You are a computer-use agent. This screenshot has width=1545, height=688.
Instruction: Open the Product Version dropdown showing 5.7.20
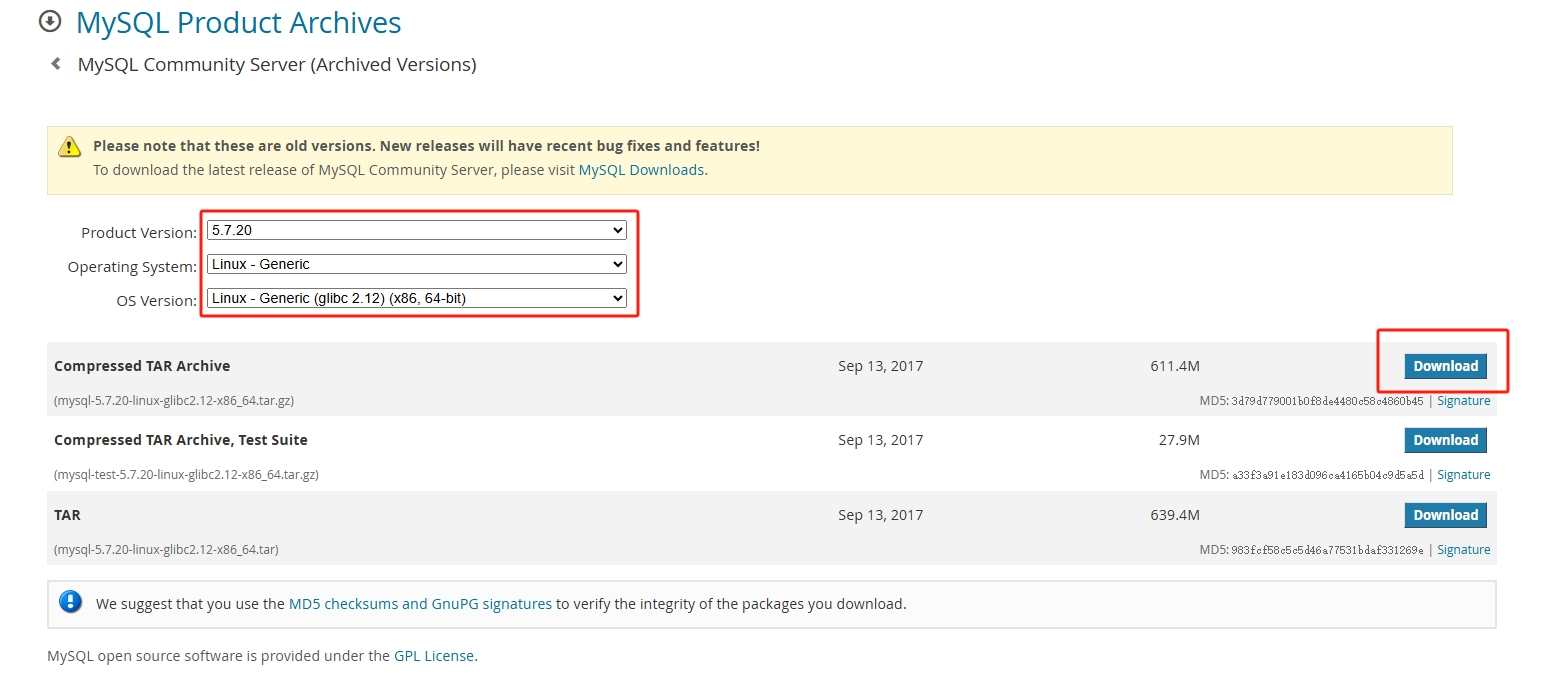click(417, 230)
